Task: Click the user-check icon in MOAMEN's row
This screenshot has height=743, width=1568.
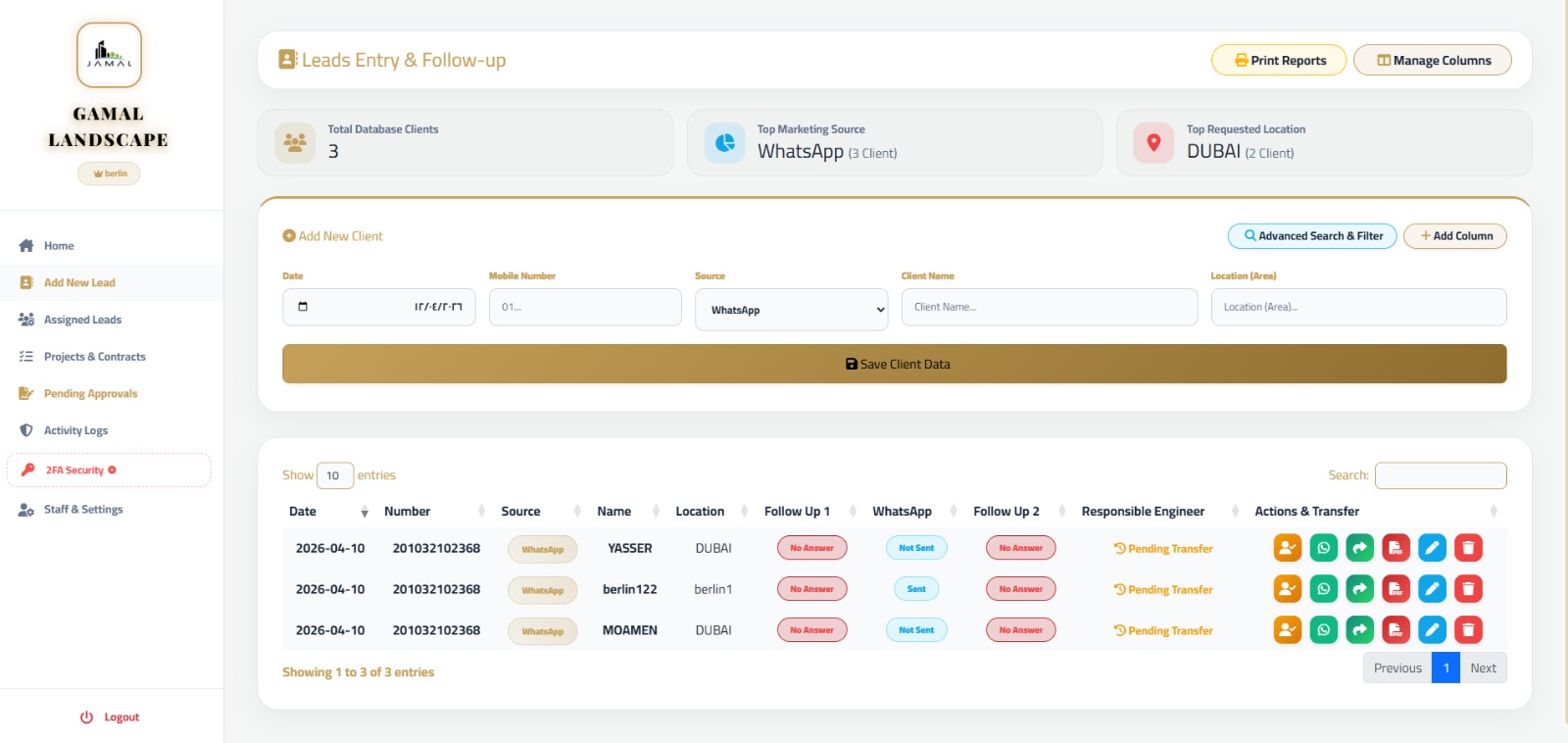Action: coord(1287,630)
